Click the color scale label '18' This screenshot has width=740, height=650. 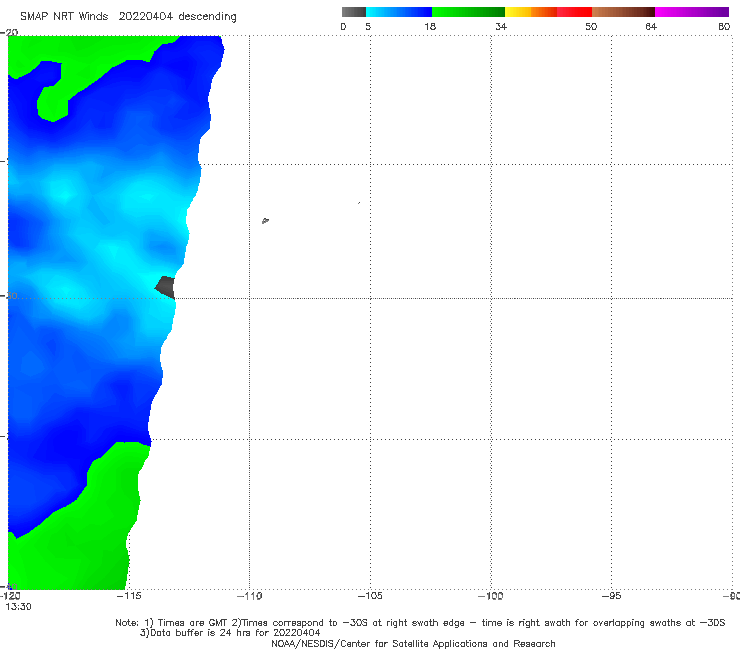[x=430, y=26]
